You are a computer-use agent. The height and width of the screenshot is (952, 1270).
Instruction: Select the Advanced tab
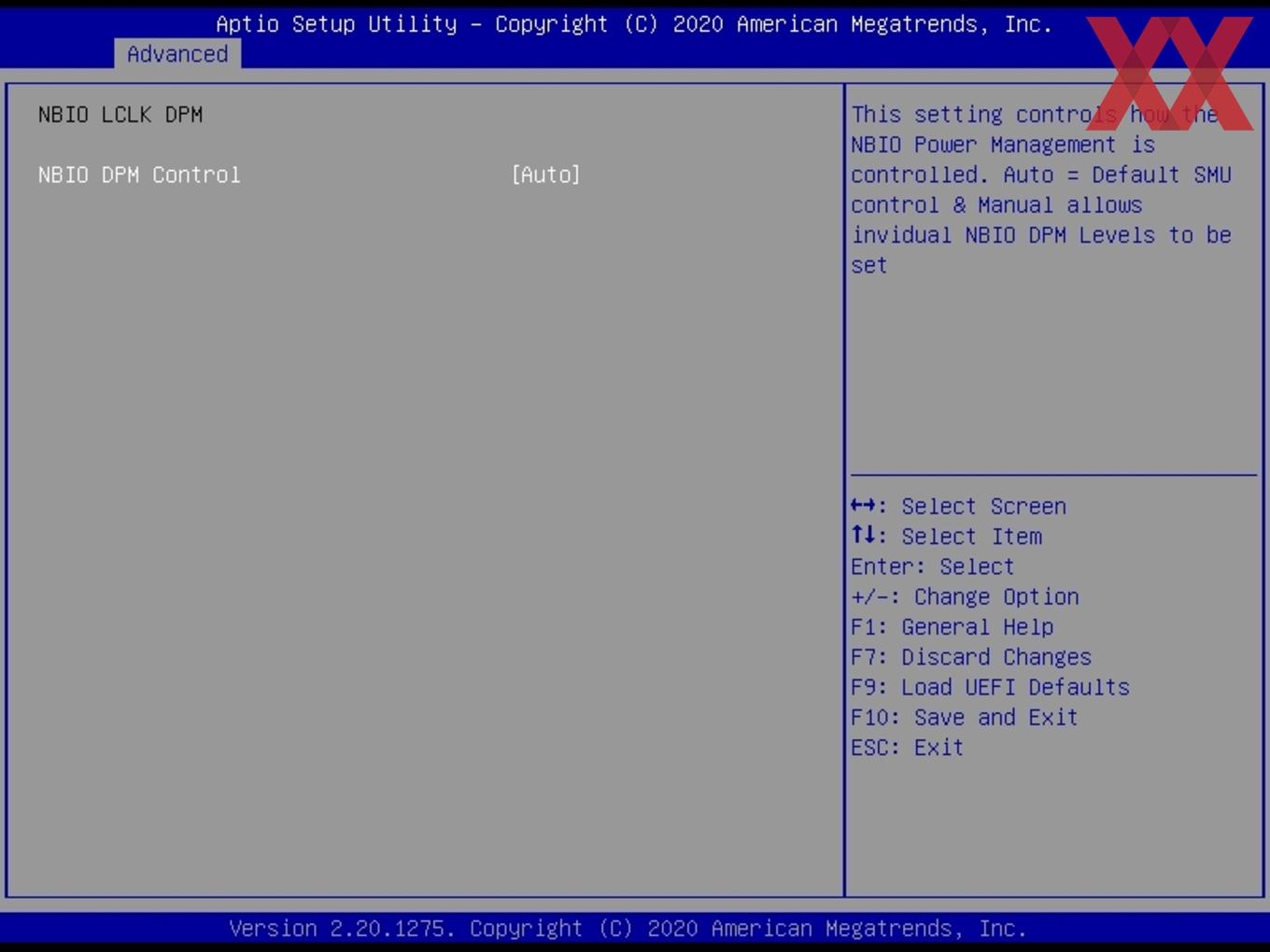point(177,54)
